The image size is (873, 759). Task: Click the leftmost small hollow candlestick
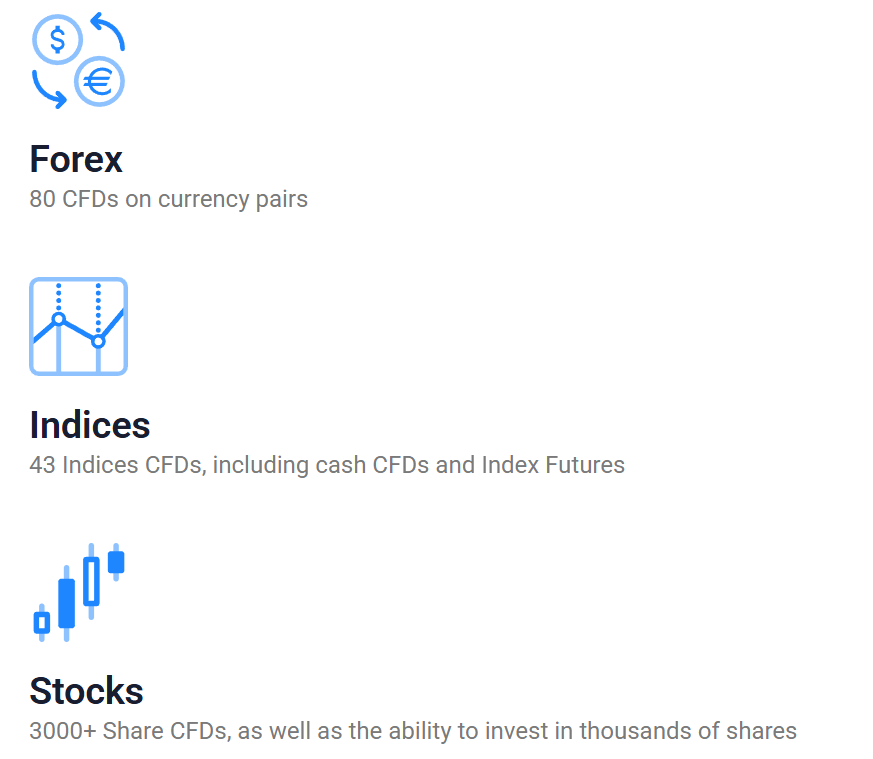point(42,622)
